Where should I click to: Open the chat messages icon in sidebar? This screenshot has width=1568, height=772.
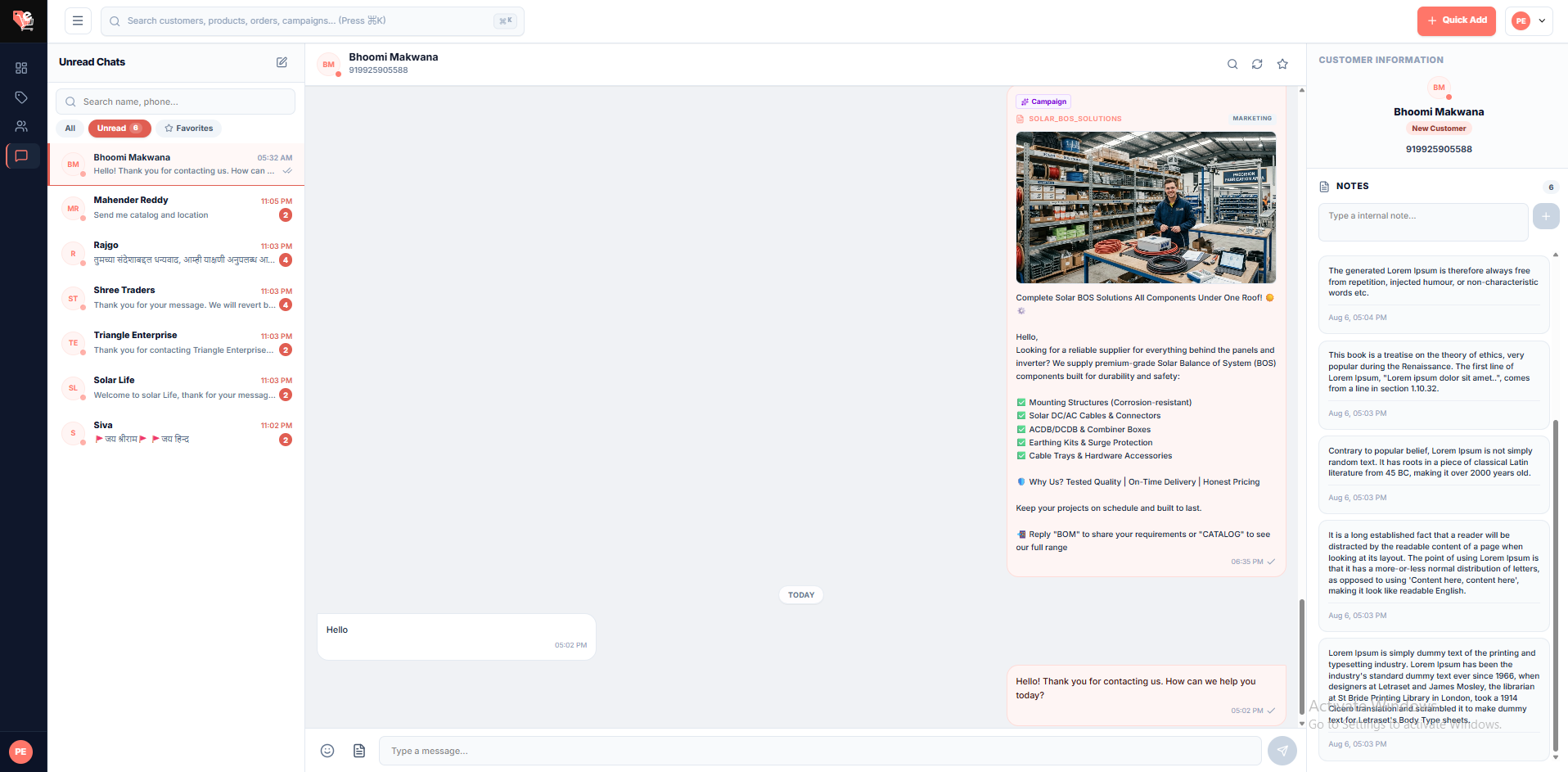coord(22,156)
